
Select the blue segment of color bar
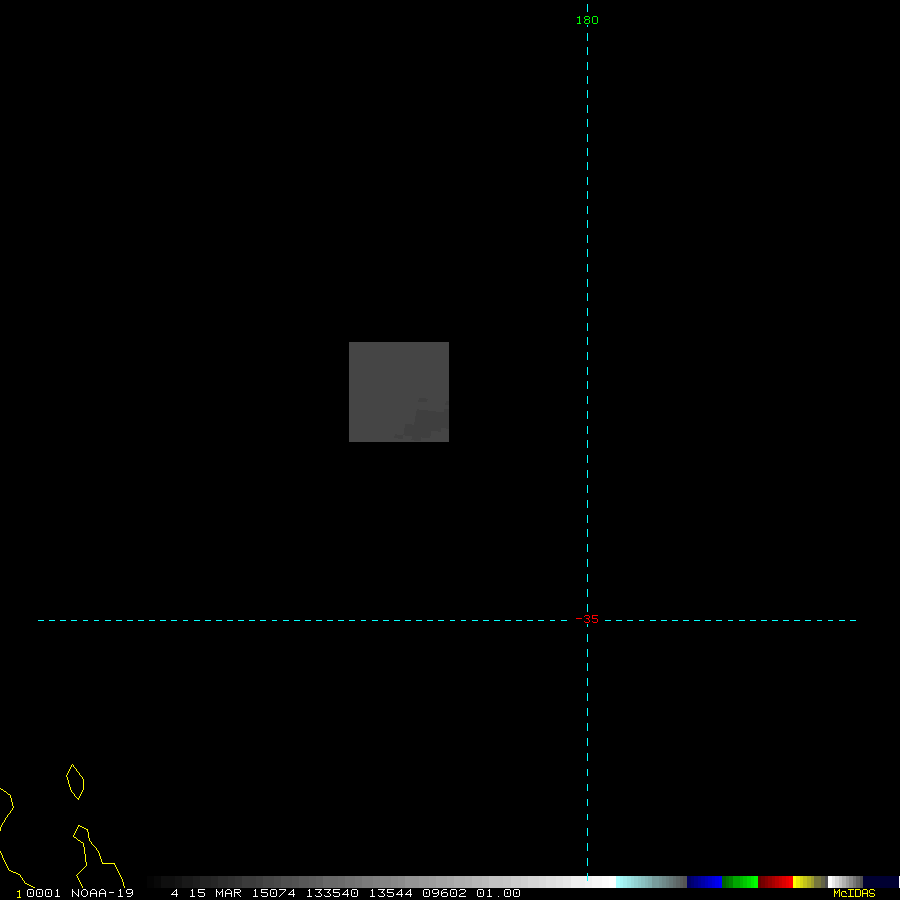pos(704,882)
